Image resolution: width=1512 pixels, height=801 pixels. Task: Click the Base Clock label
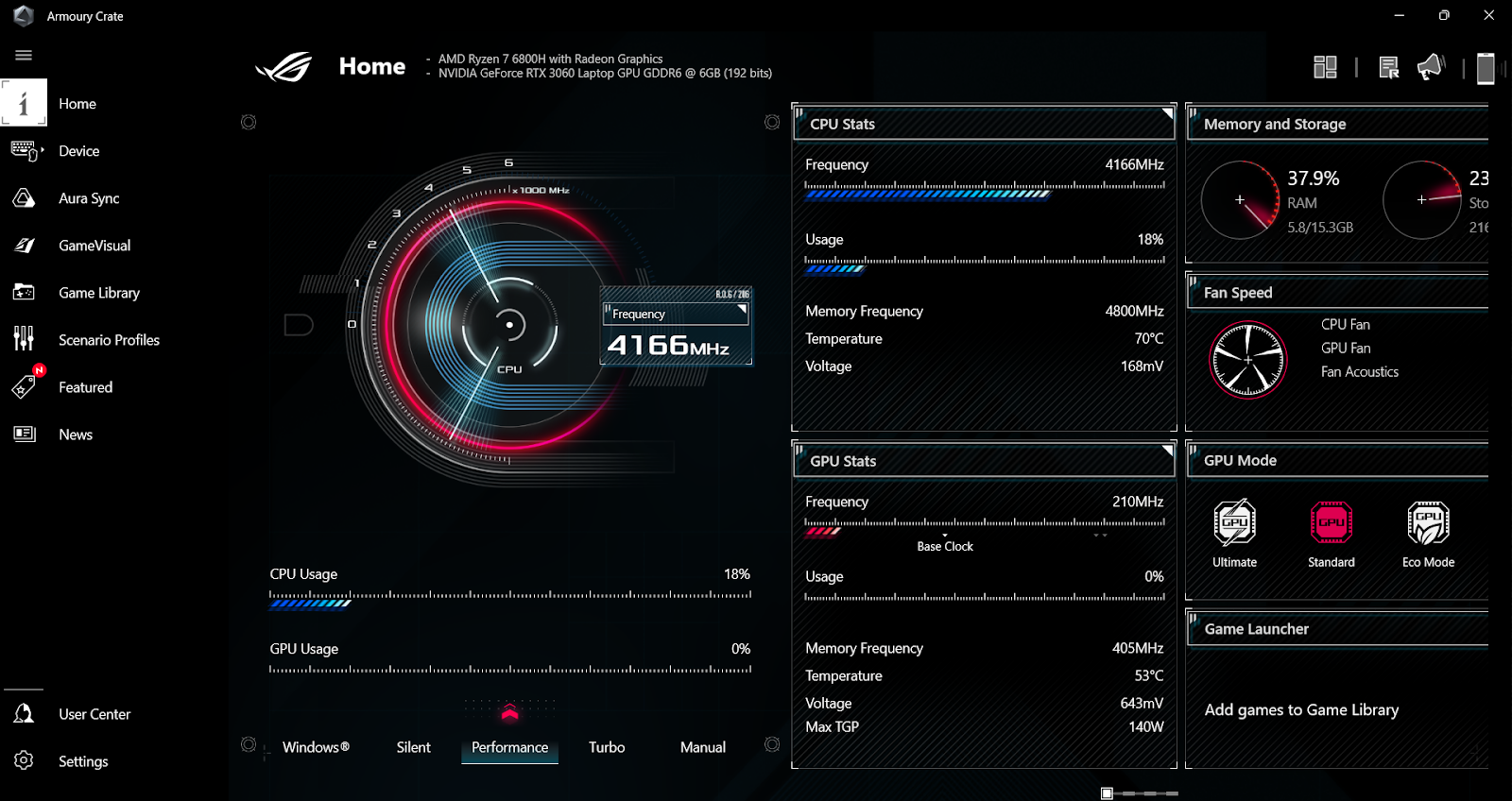pyautogui.click(x=945, y=547)
